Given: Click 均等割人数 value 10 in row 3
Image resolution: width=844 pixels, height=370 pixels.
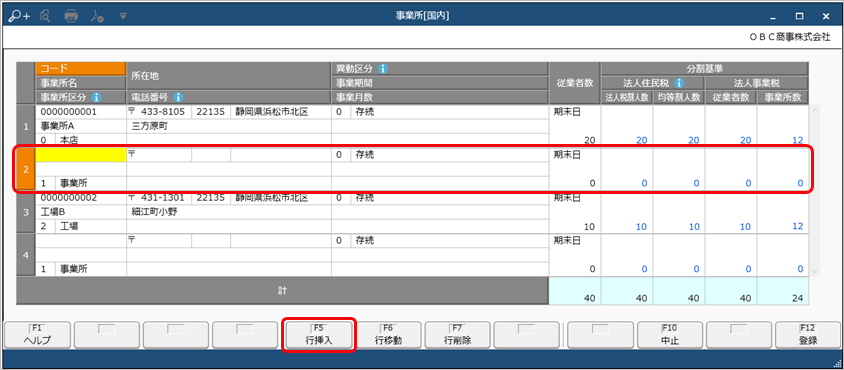Looking at the screenshot, I should tap(693, 226).
